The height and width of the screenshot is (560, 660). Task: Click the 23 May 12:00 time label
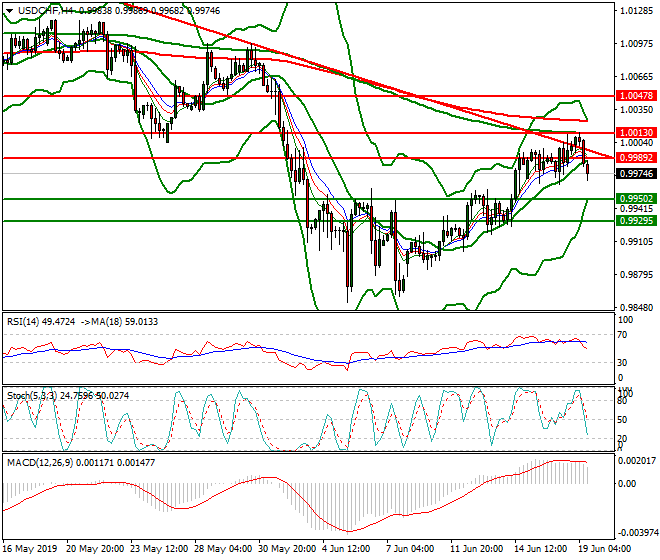tap(159, 549)
